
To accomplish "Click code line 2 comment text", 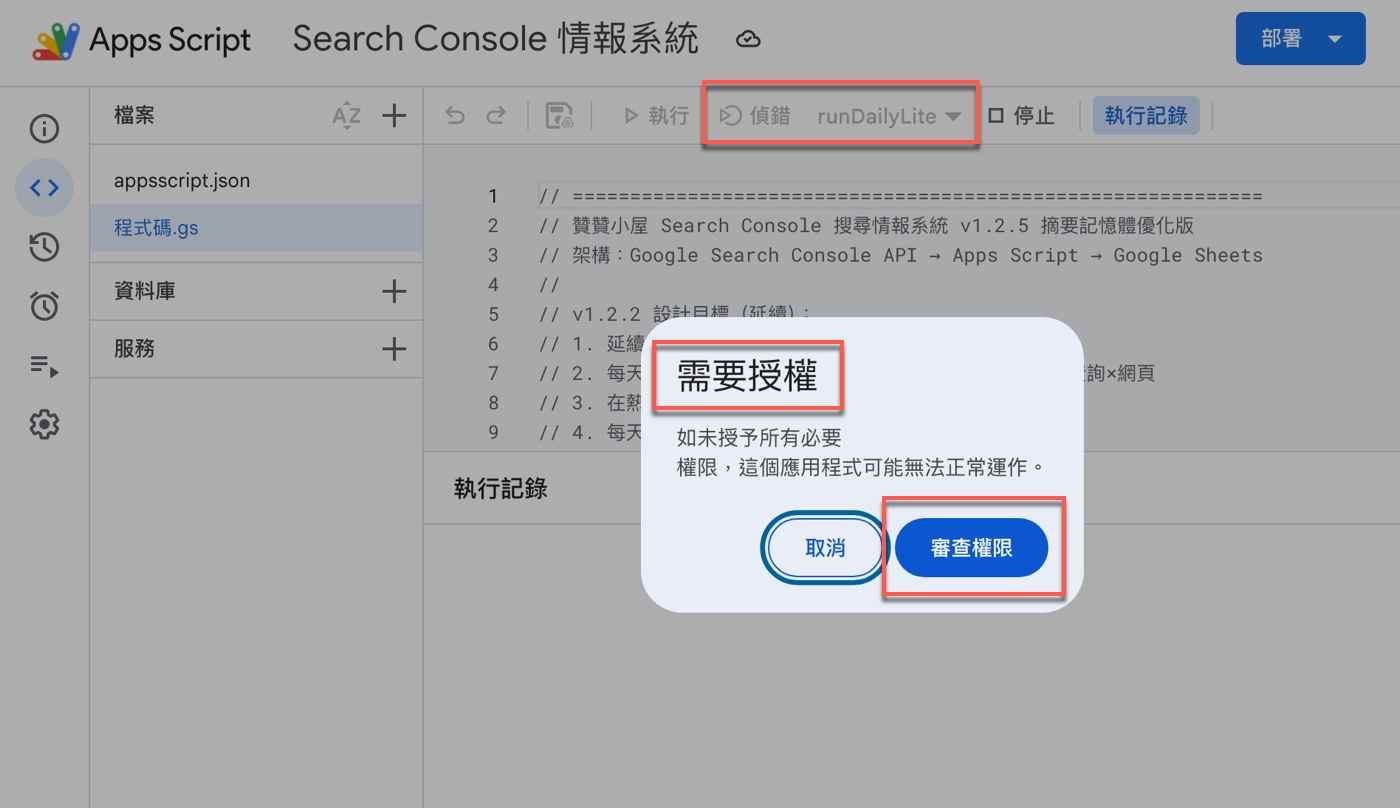I will coord(866,226).
